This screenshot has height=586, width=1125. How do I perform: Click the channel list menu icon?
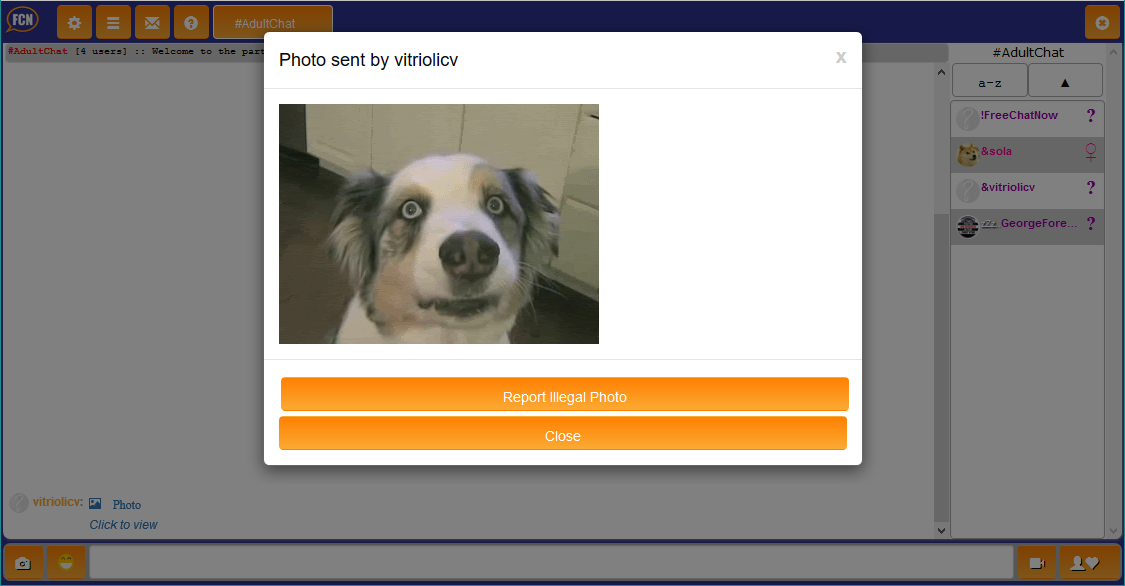pos(113,22)
